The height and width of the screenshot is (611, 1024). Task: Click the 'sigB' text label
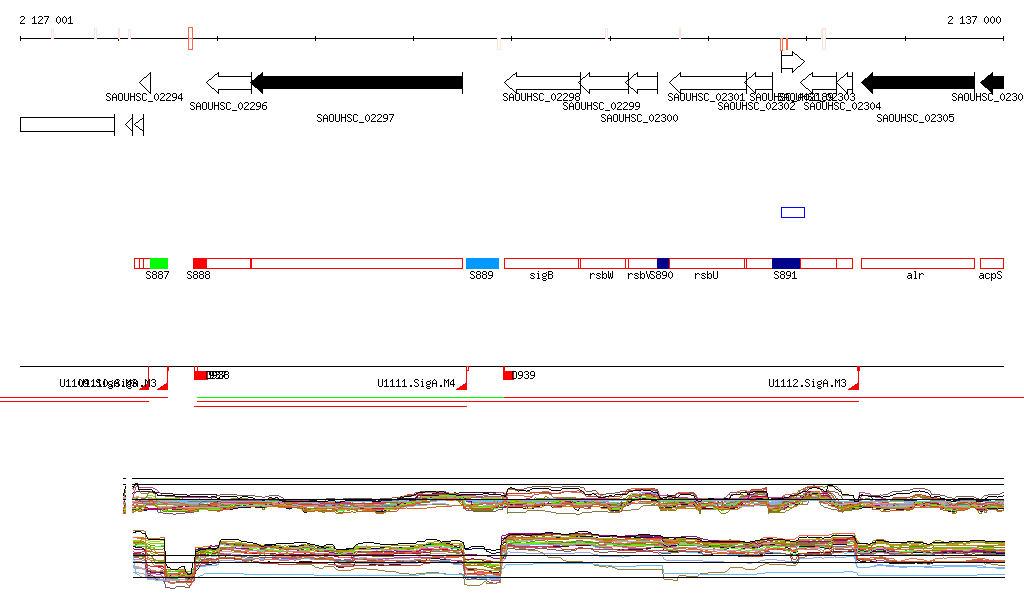541,275
